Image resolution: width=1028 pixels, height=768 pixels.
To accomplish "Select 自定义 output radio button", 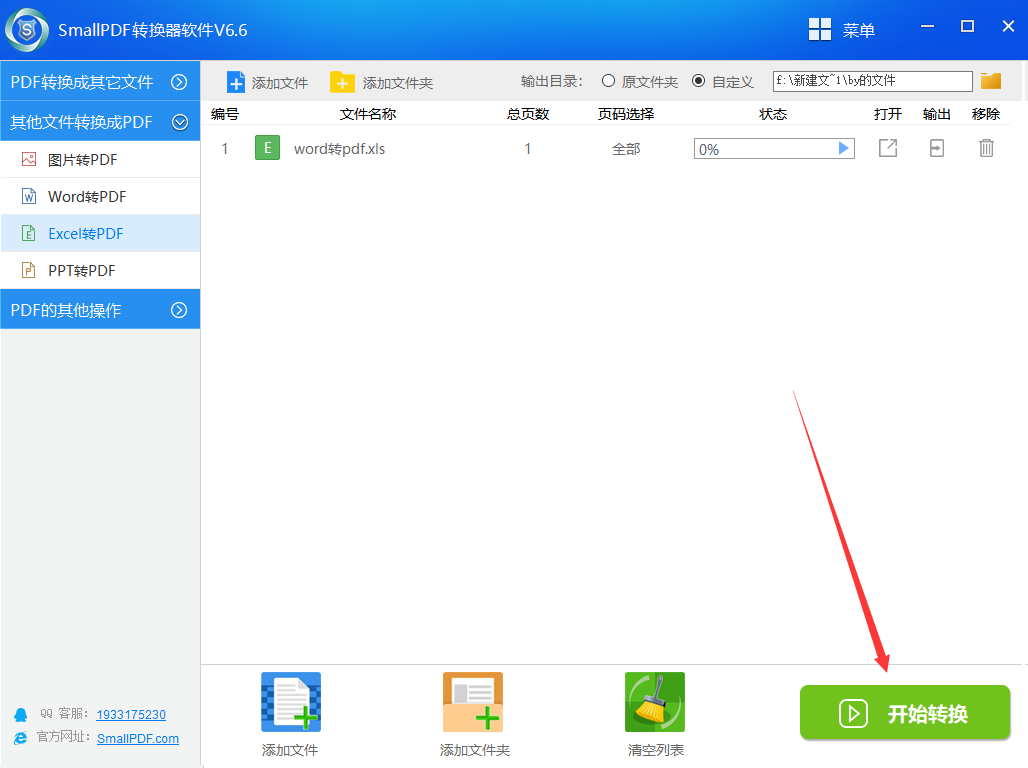I will (x=698, y=81).
